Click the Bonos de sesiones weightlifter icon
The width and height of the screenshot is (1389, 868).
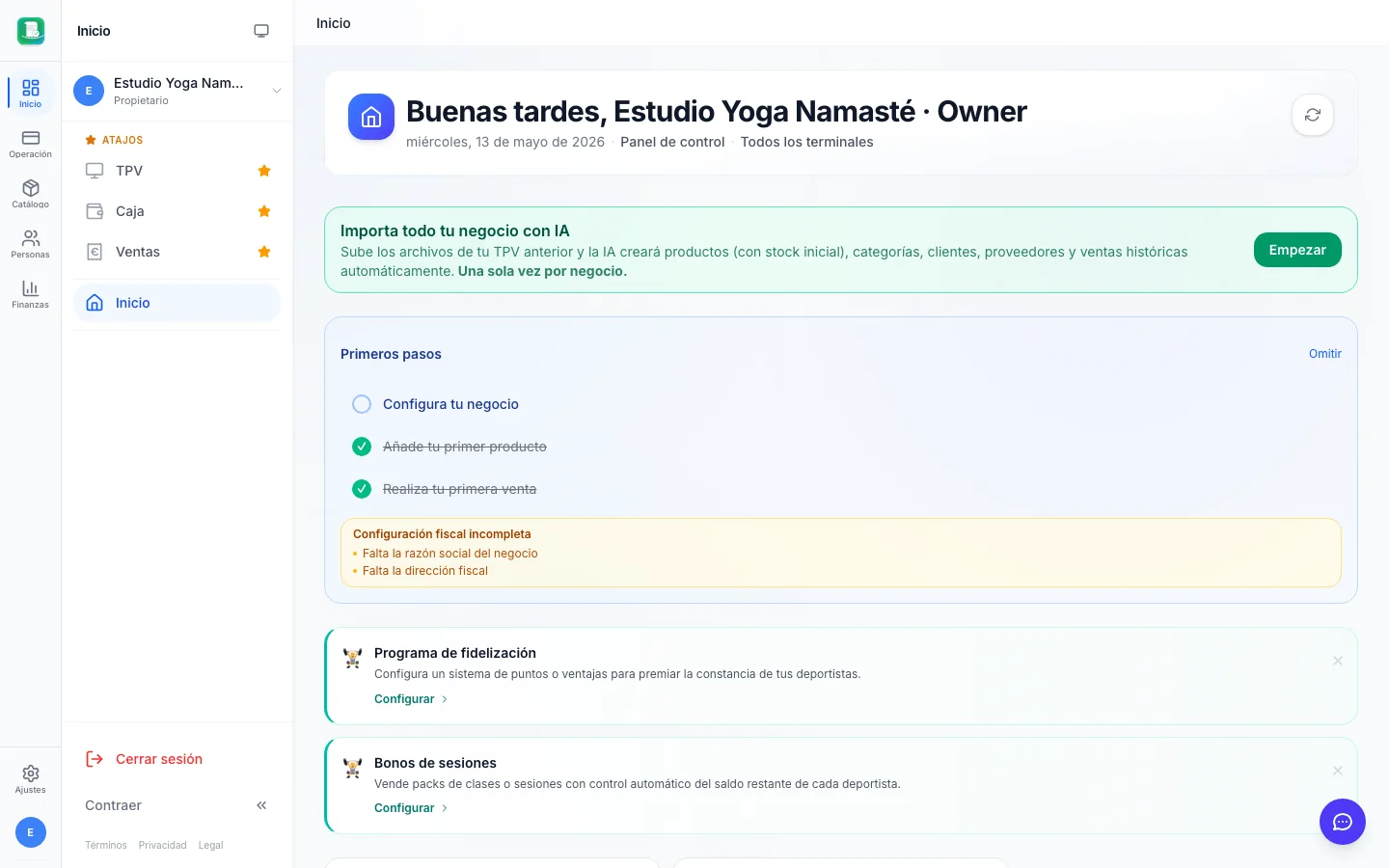(353, 768)
